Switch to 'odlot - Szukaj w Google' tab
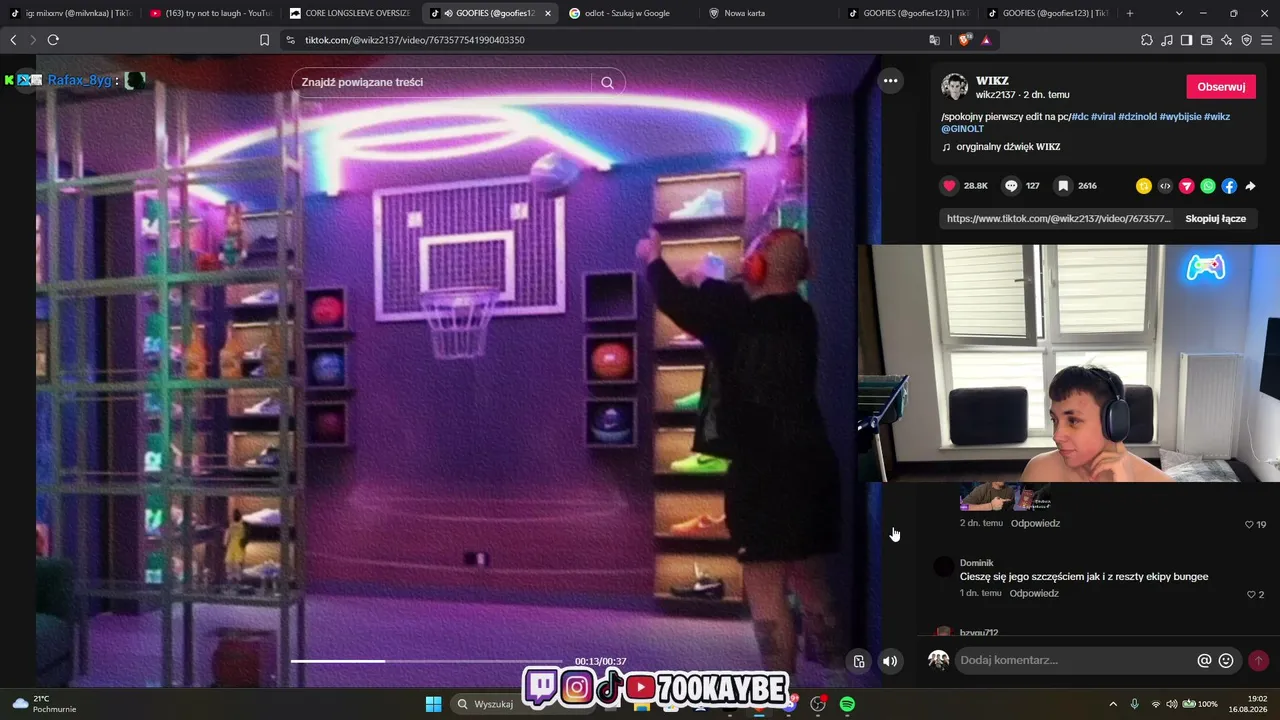The image size is (1280, 720). pyautogui.click(x=628, y=13)
